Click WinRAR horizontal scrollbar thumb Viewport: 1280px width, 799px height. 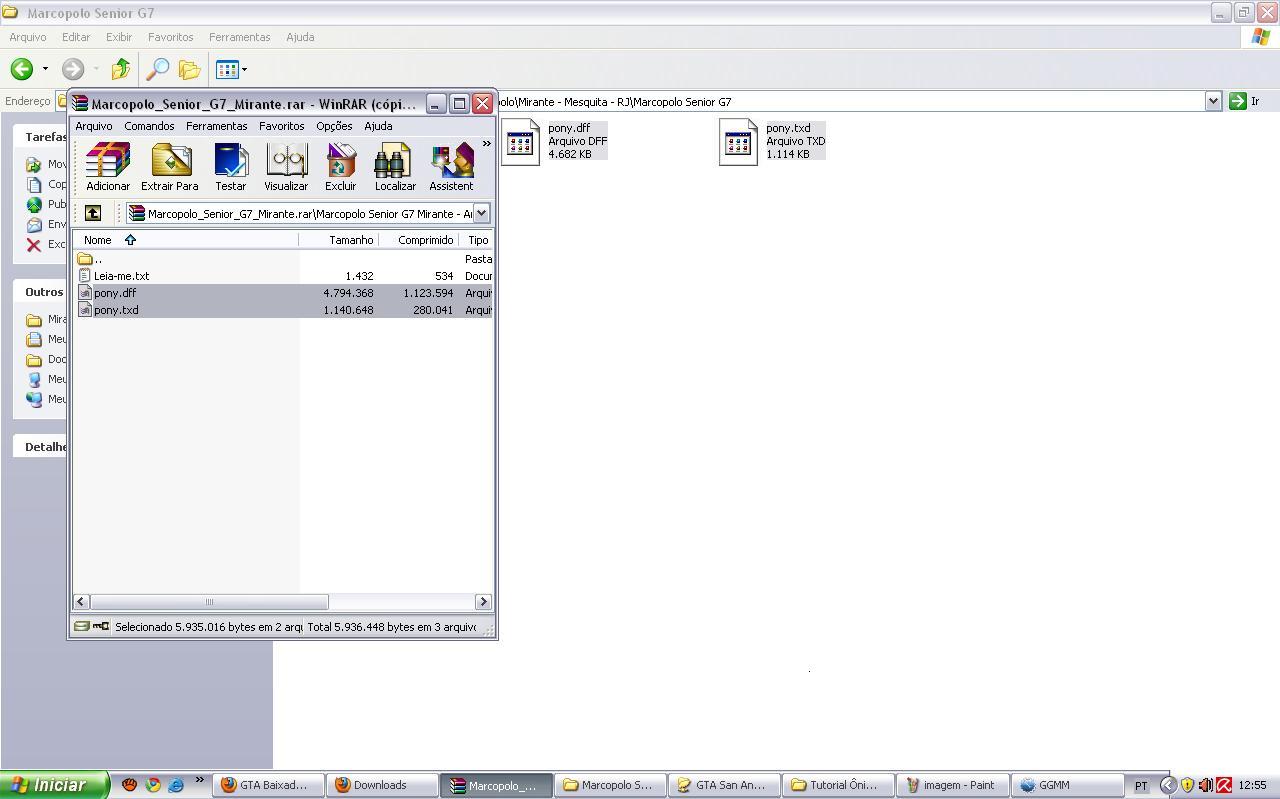pos(209,601)
